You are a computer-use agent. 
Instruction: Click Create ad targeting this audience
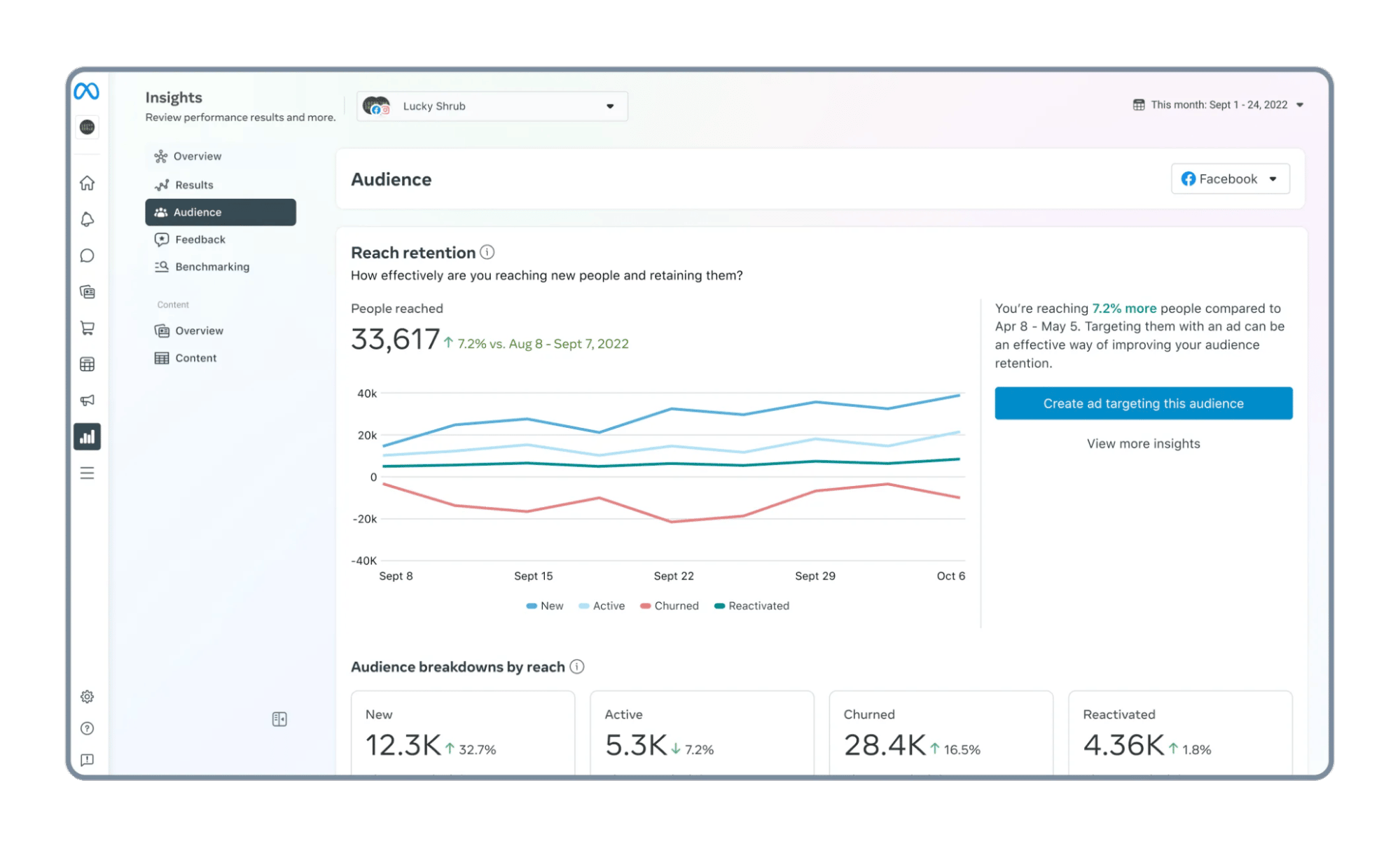click(1143, 403)
